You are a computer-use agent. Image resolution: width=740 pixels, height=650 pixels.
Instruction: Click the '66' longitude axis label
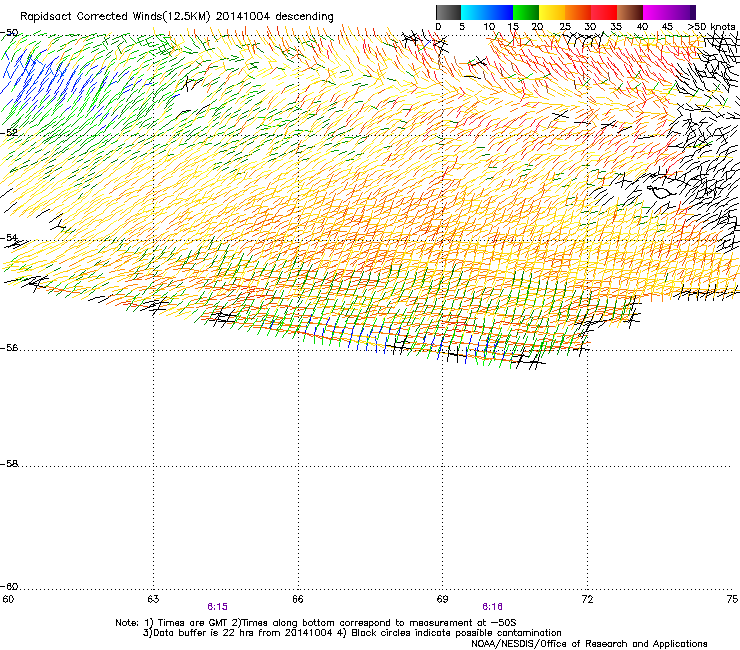click(x=298, y=599)
